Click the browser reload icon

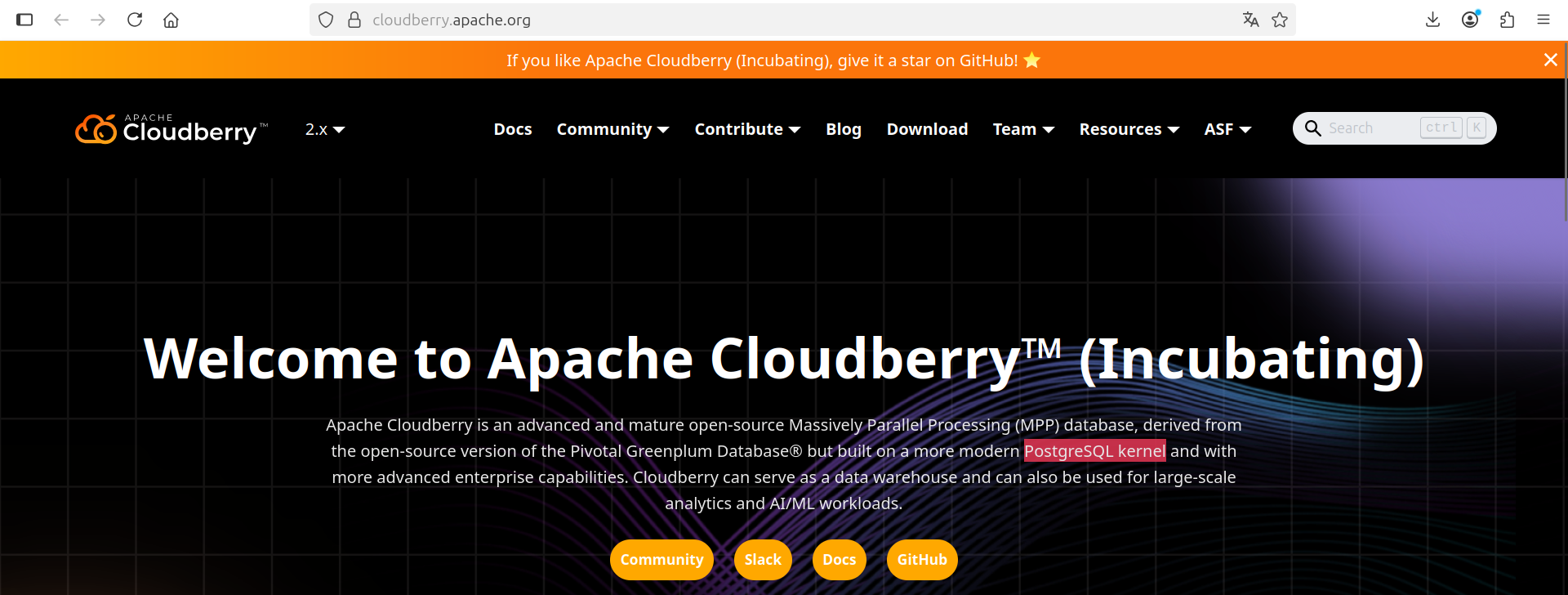(135, 20)
